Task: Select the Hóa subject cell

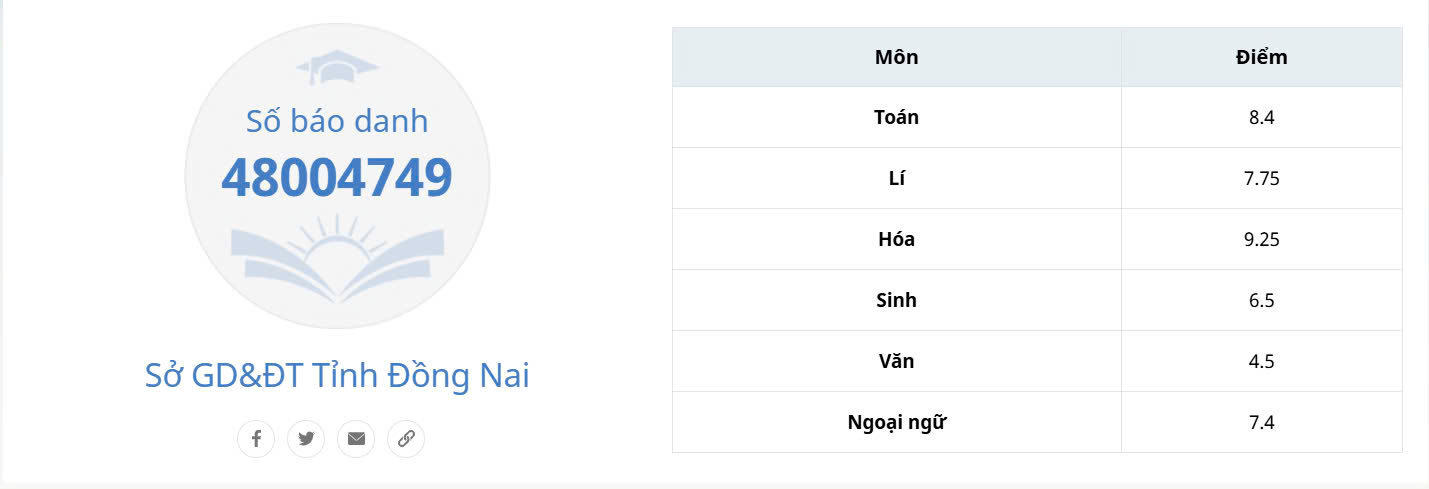Action: coord(896,239)
